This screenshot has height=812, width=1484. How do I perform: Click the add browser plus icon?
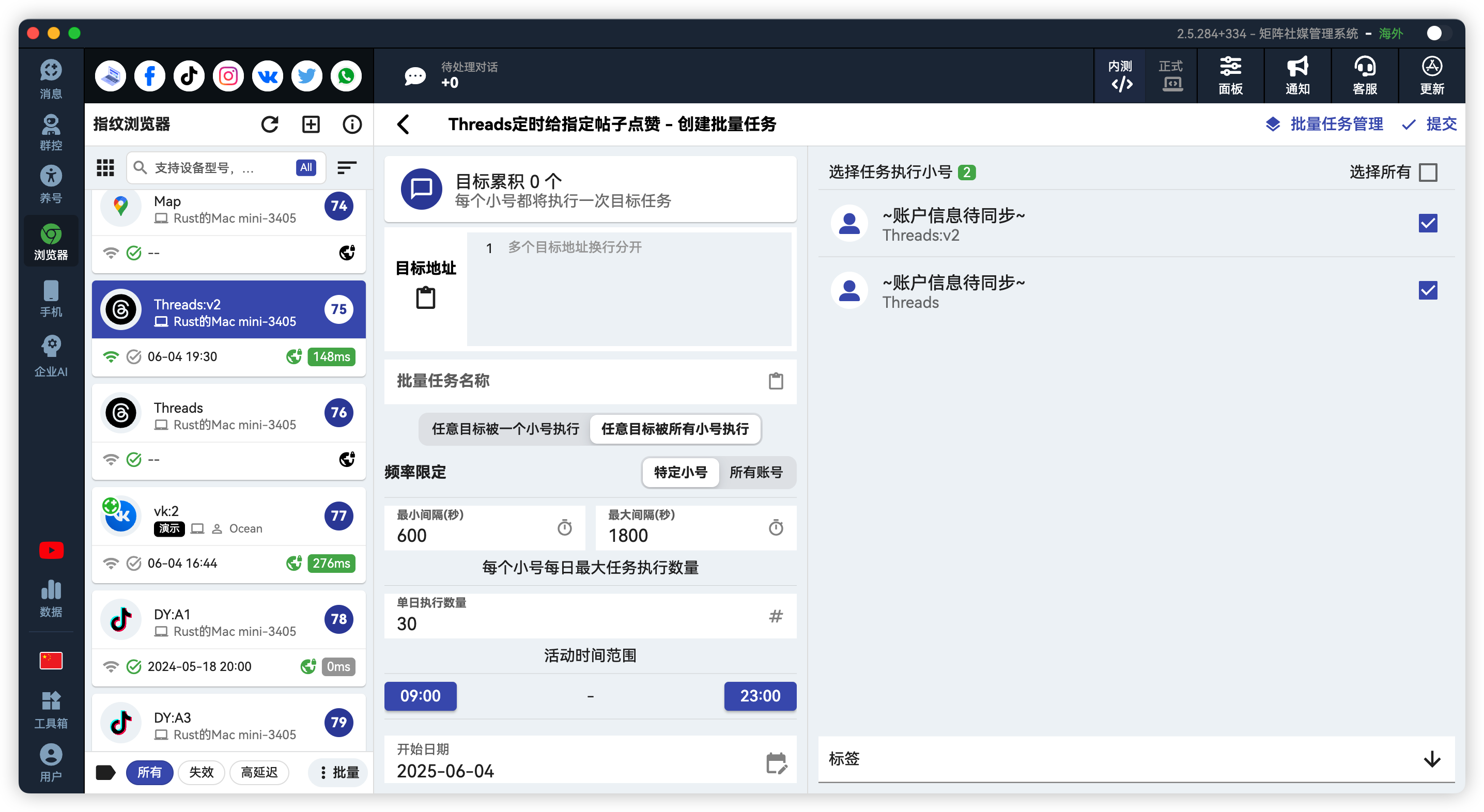click(x=311, y=124)
